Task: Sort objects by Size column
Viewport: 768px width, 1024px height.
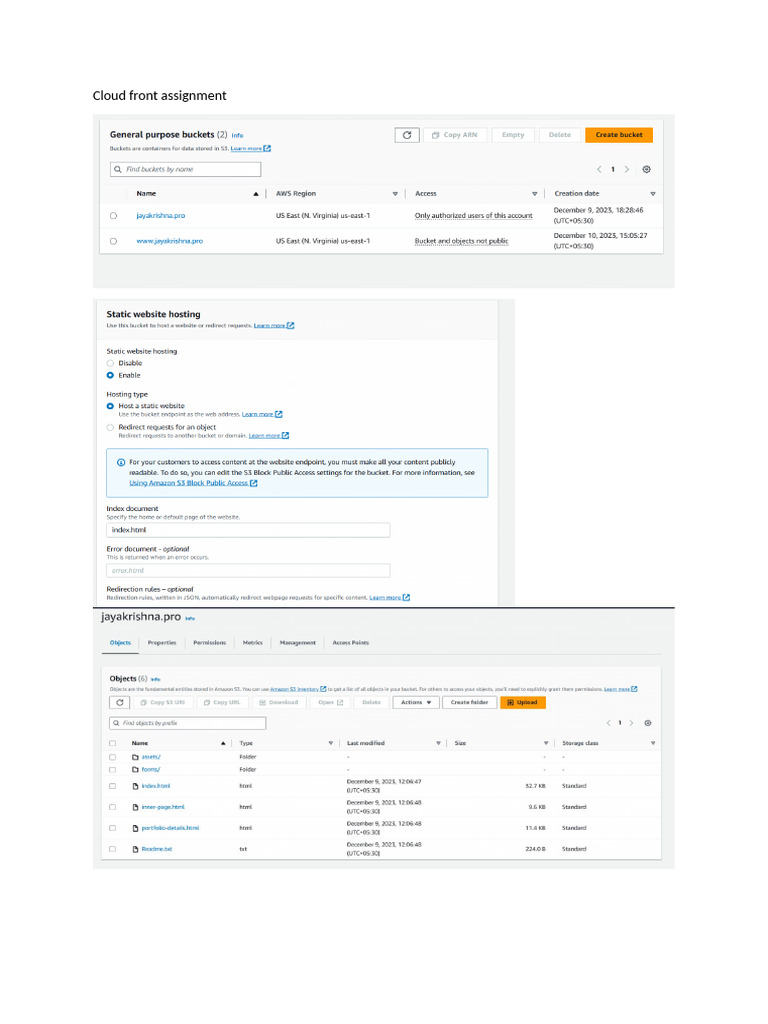Action: pos(546,743)
